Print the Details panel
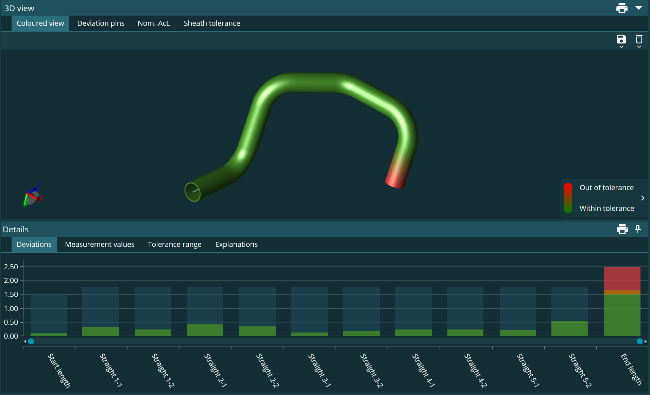This screenshot has width=650, height=395. coord(622,229)
